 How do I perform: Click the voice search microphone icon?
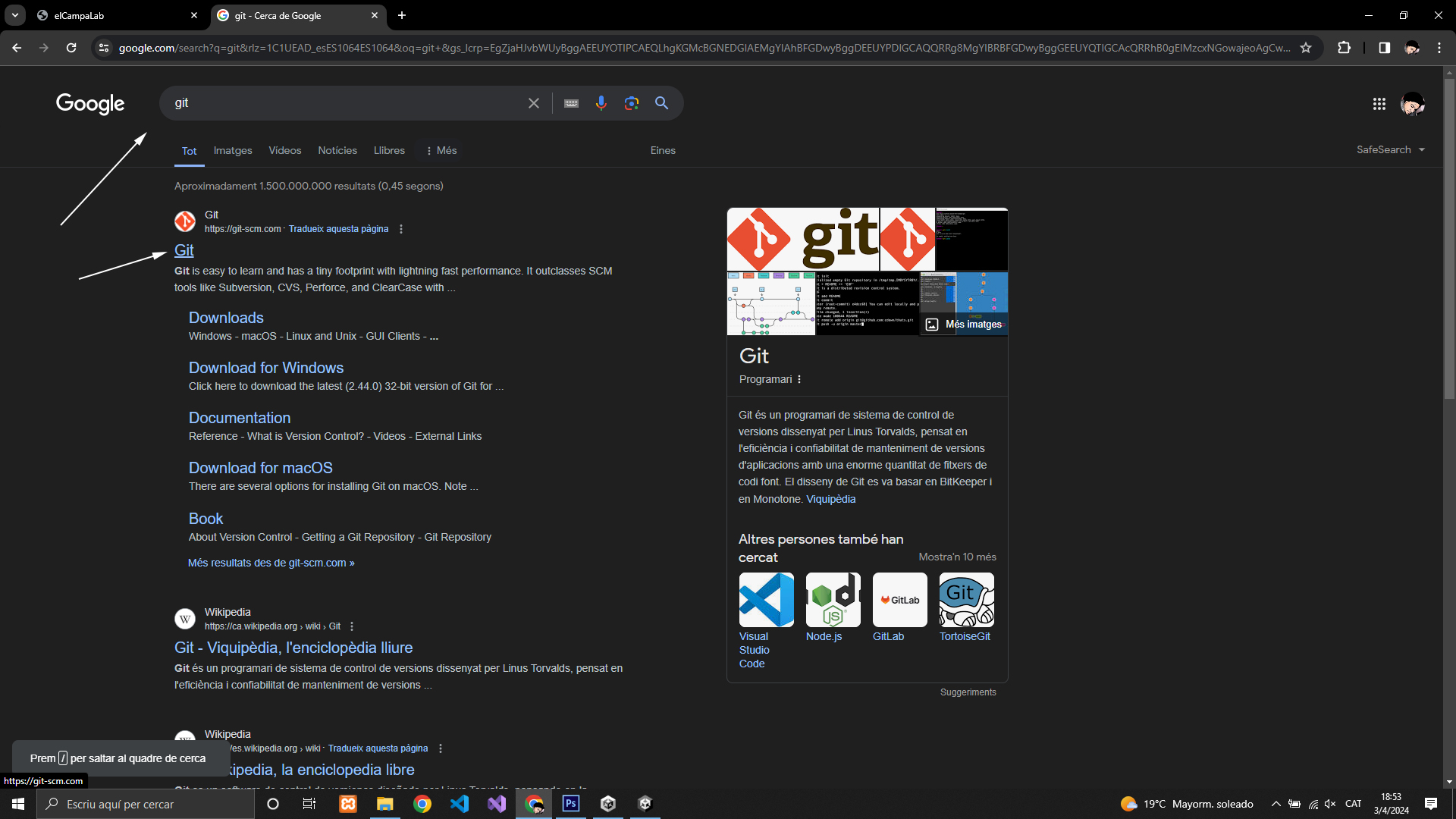pyautogui.click(x=601, y=103)
